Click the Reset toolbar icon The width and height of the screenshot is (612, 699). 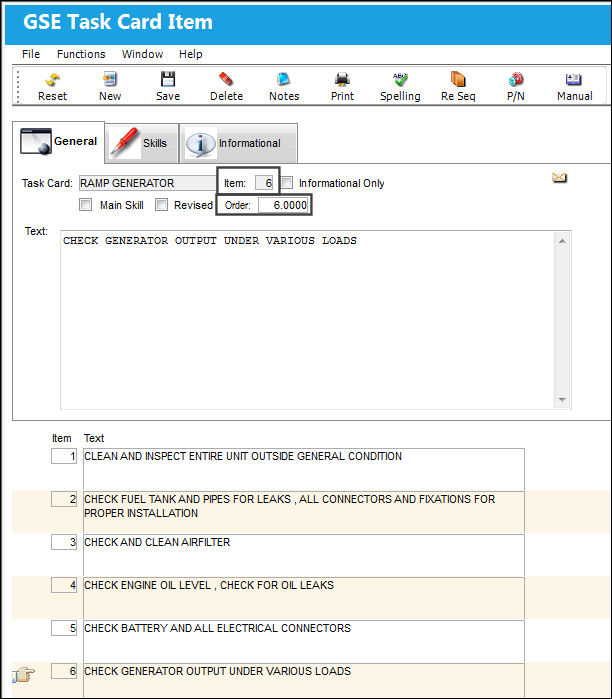coord(52,86)
